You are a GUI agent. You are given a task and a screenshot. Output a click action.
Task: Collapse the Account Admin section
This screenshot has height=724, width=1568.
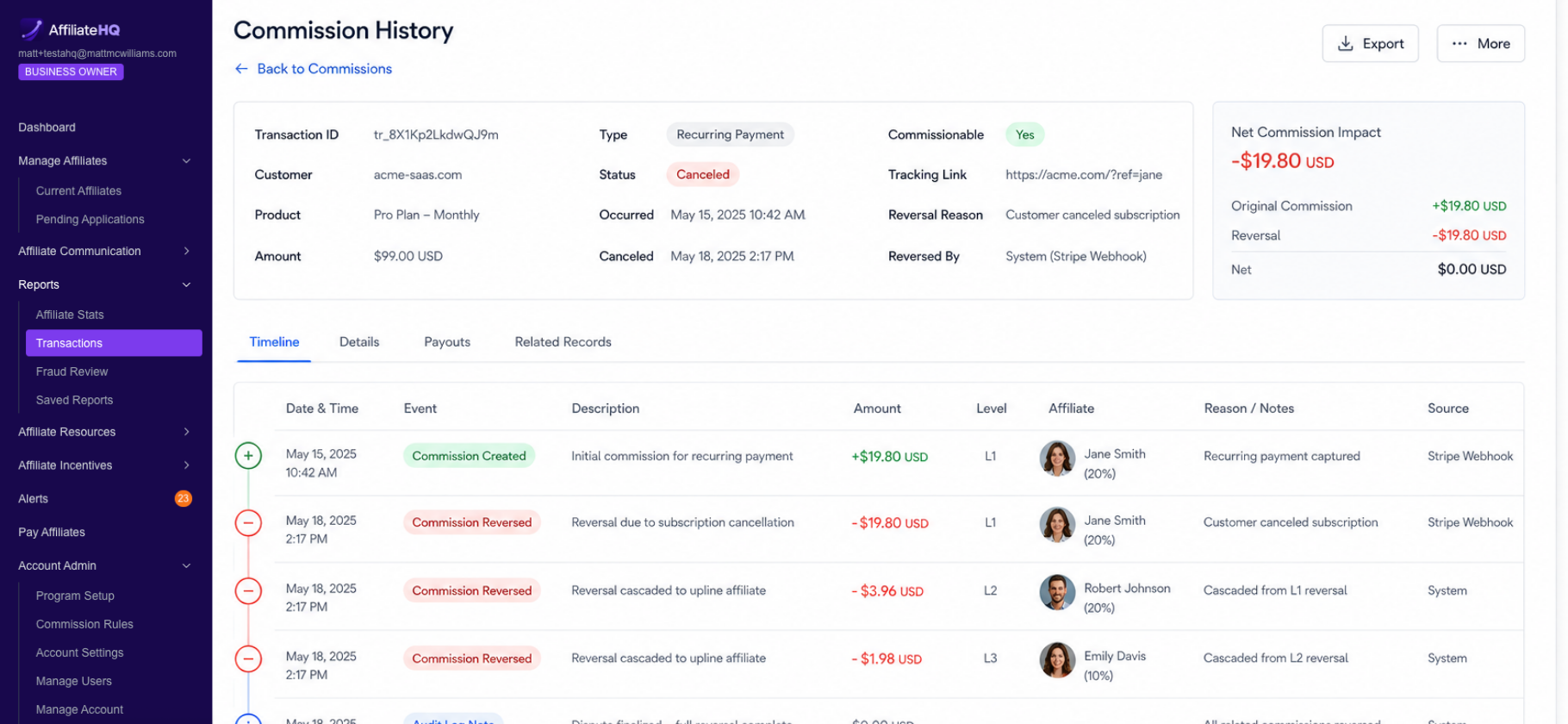pyautogui.click(x=186, y=565)
